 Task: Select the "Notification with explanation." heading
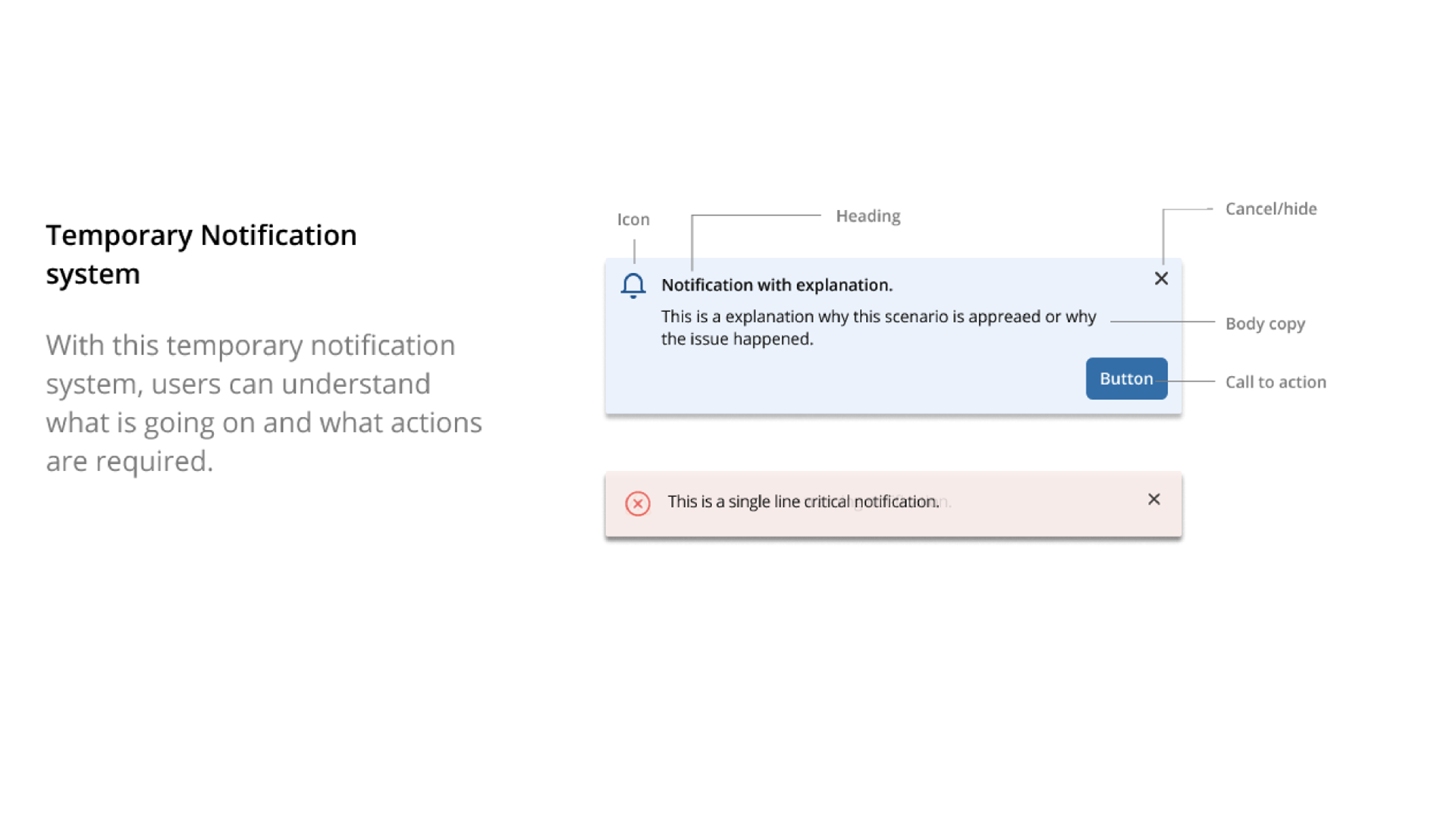click(777, 285)
